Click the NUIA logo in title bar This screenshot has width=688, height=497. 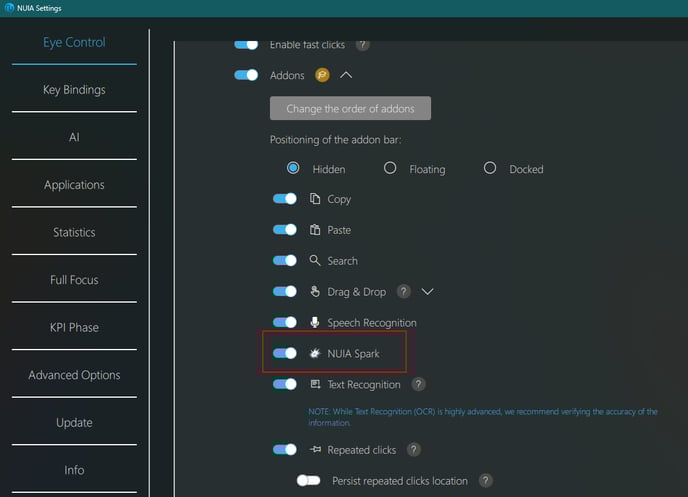9,7
